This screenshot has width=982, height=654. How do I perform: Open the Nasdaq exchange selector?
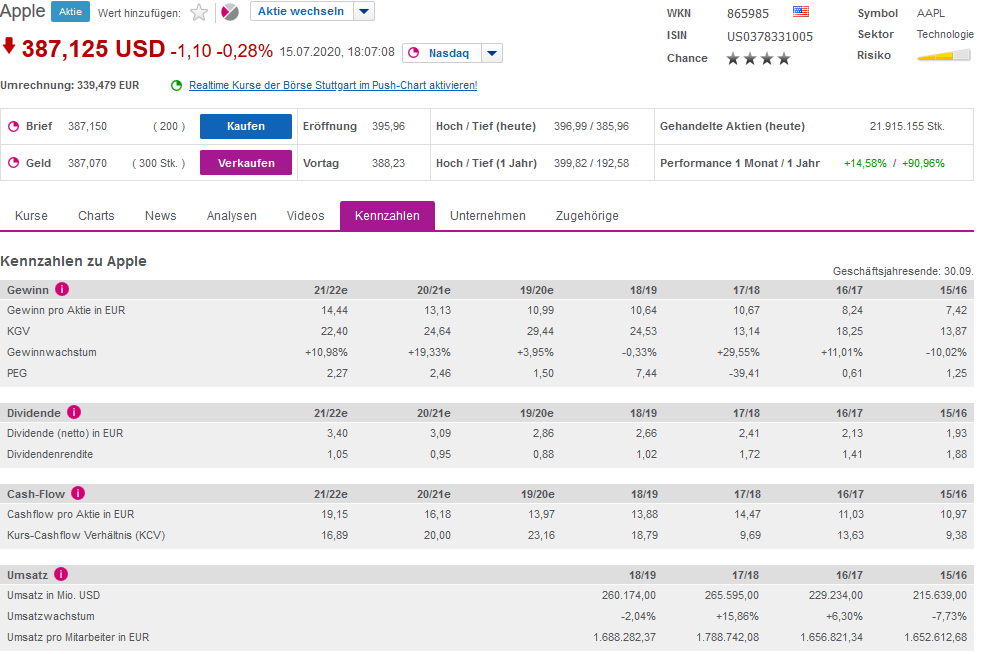pos(442,53)
